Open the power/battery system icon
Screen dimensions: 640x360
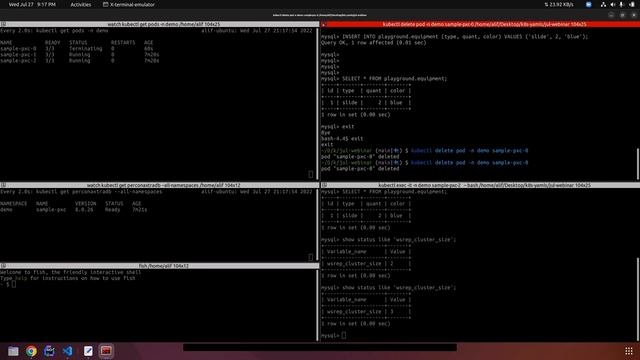632,4
